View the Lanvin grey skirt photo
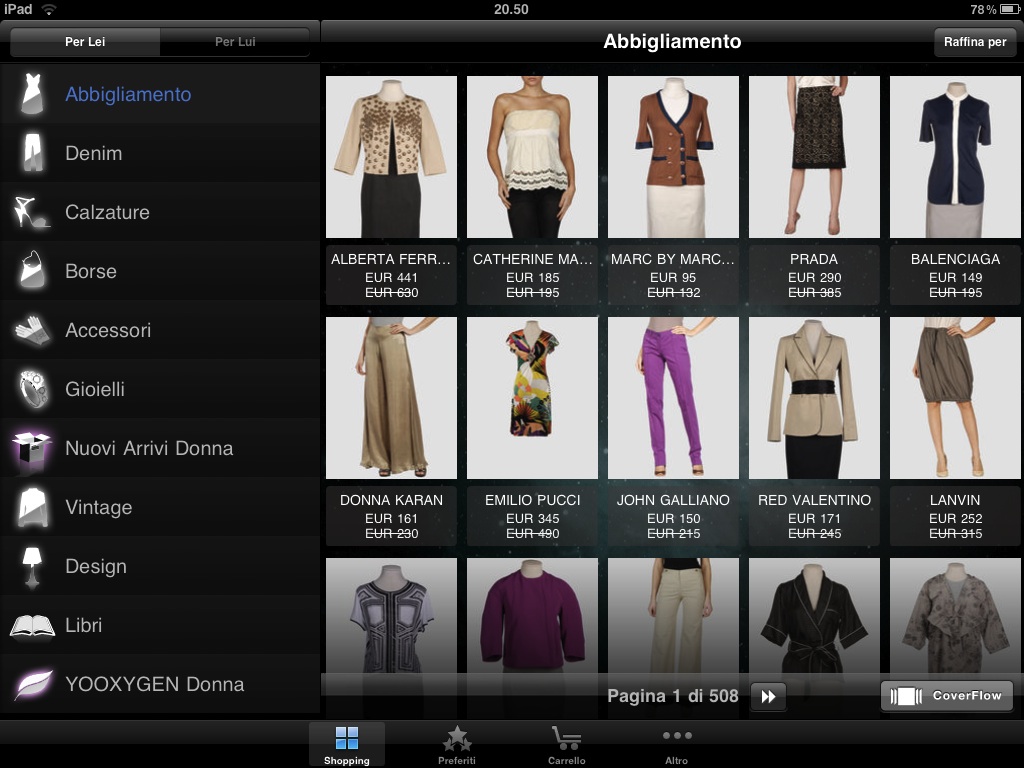This screenshot has width=1024, height=768. (955, 398)
